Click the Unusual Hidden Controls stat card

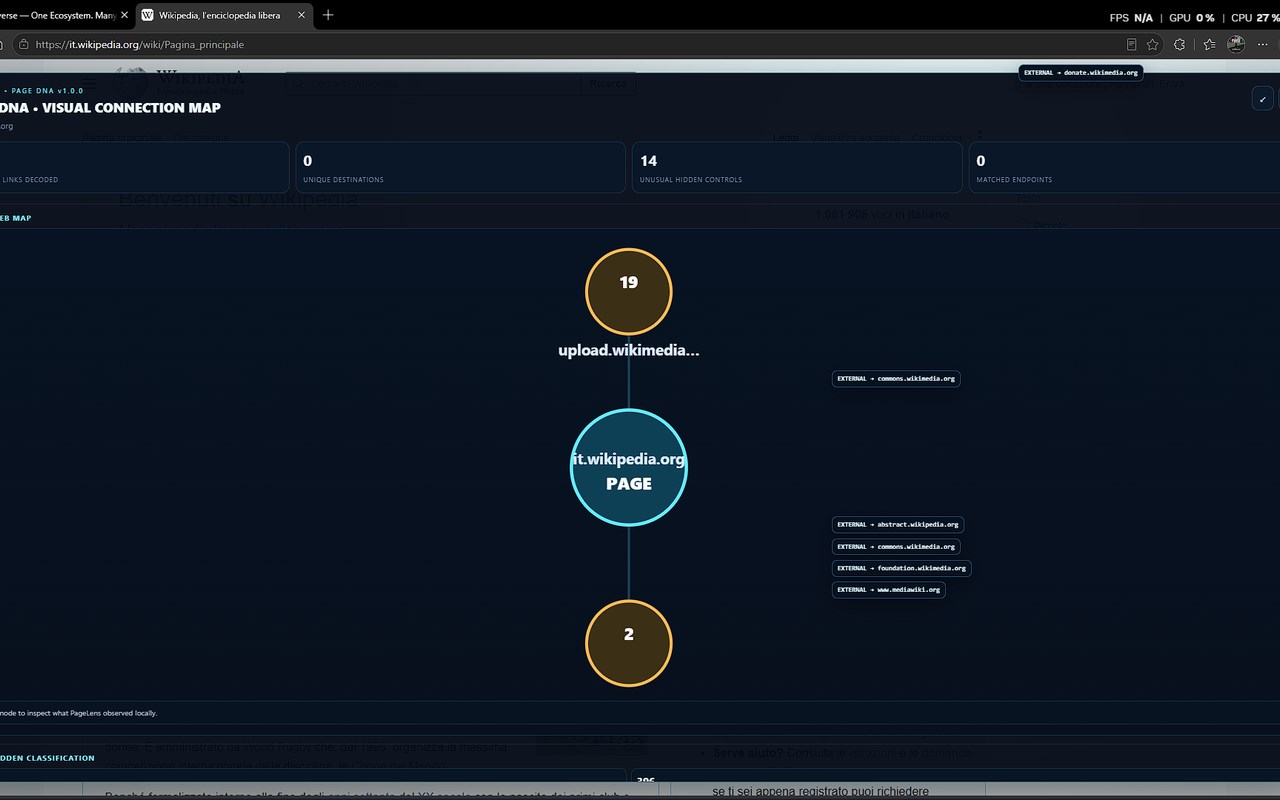pos(797,167)
